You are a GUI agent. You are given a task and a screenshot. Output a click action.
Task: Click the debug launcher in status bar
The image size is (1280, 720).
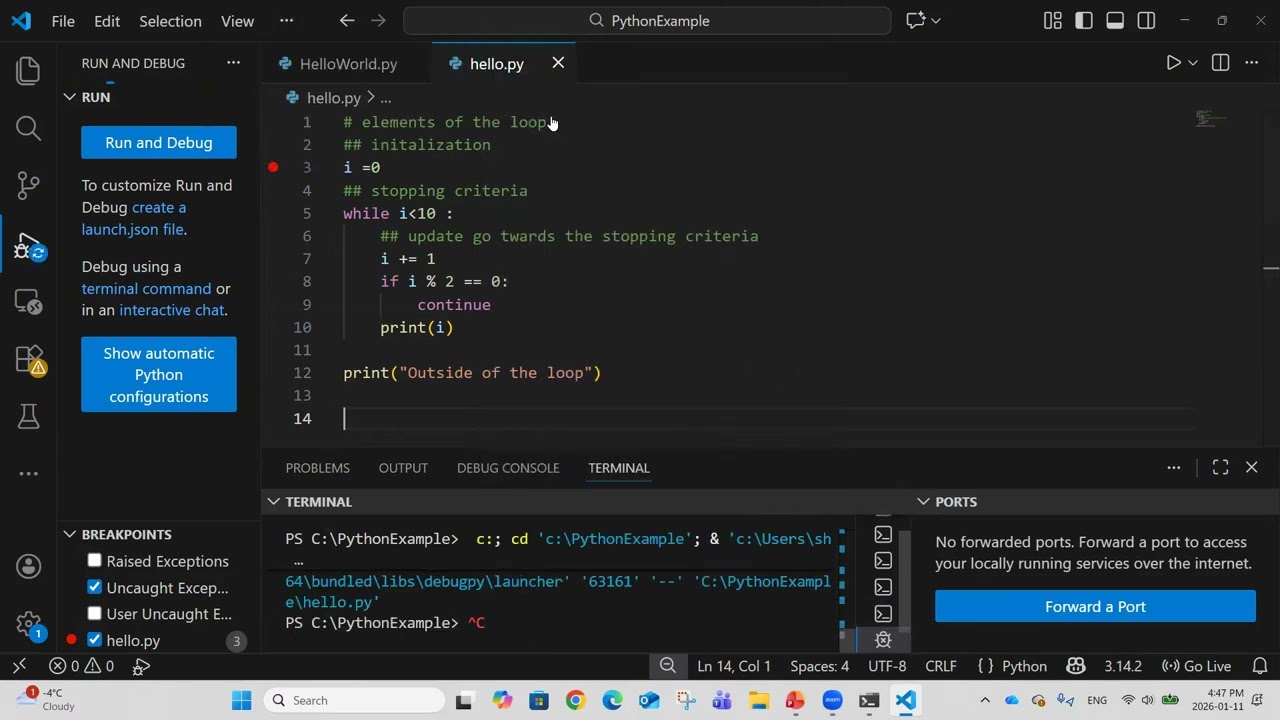point(141,666)
